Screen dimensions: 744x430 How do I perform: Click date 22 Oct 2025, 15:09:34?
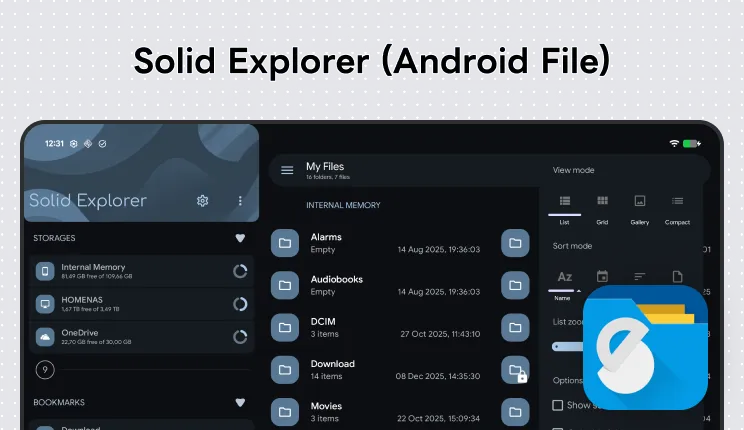coord(438,418)
